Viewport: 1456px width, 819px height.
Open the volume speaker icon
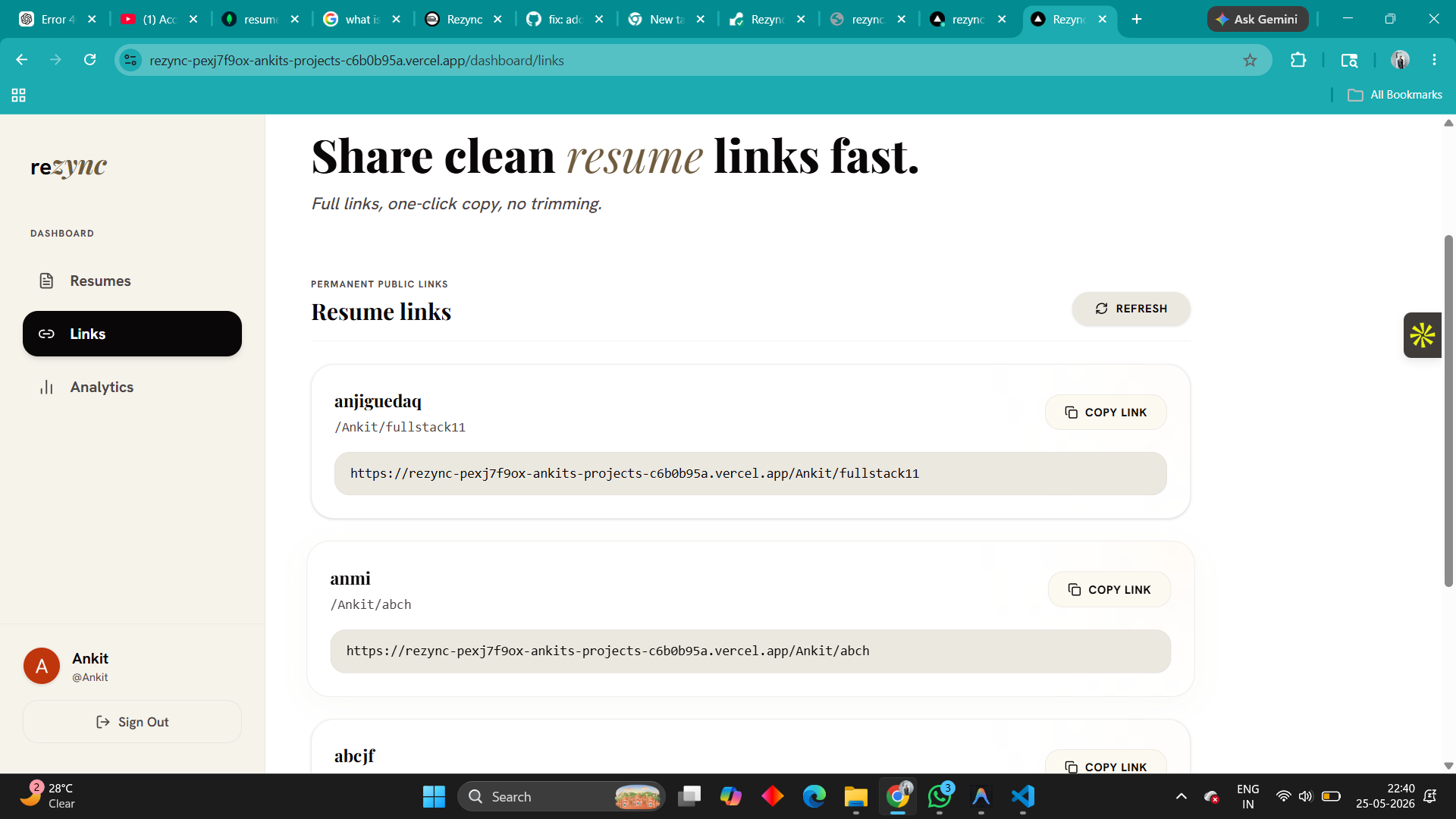click(x=1305, y=796)
